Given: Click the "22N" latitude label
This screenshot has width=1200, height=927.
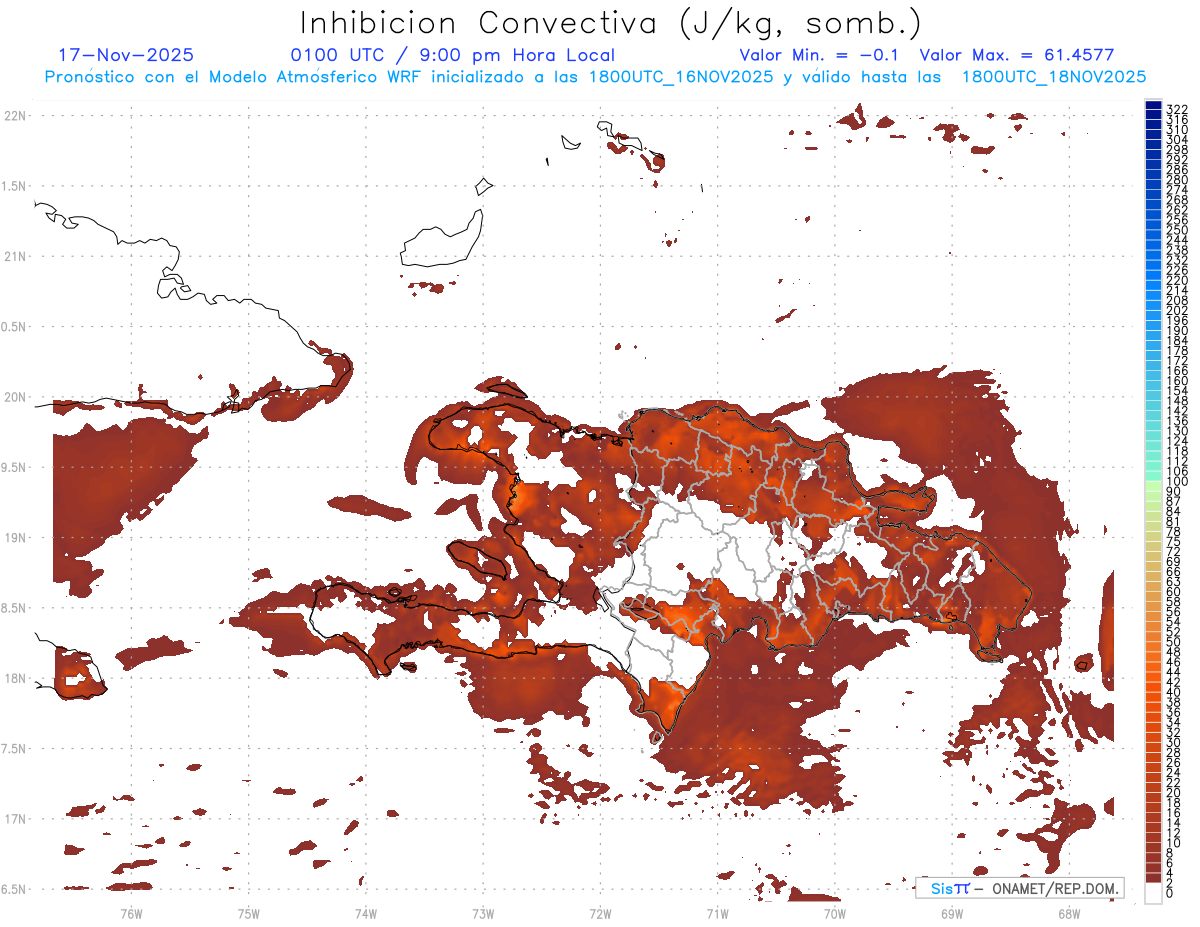Looking at the screenshot, I should pyautogui.click(x=15, y=116).
